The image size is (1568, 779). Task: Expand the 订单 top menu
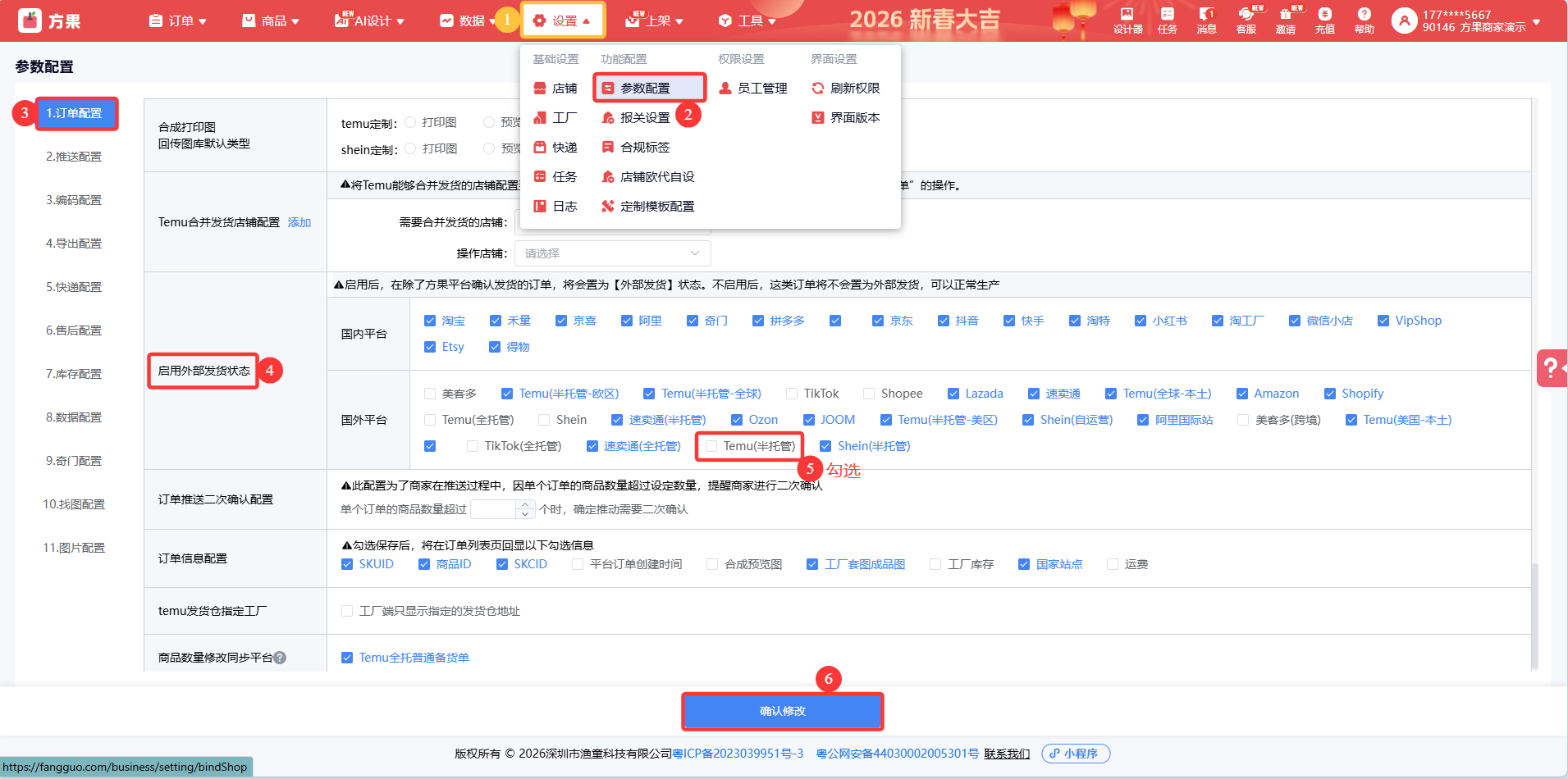point(177,20)
